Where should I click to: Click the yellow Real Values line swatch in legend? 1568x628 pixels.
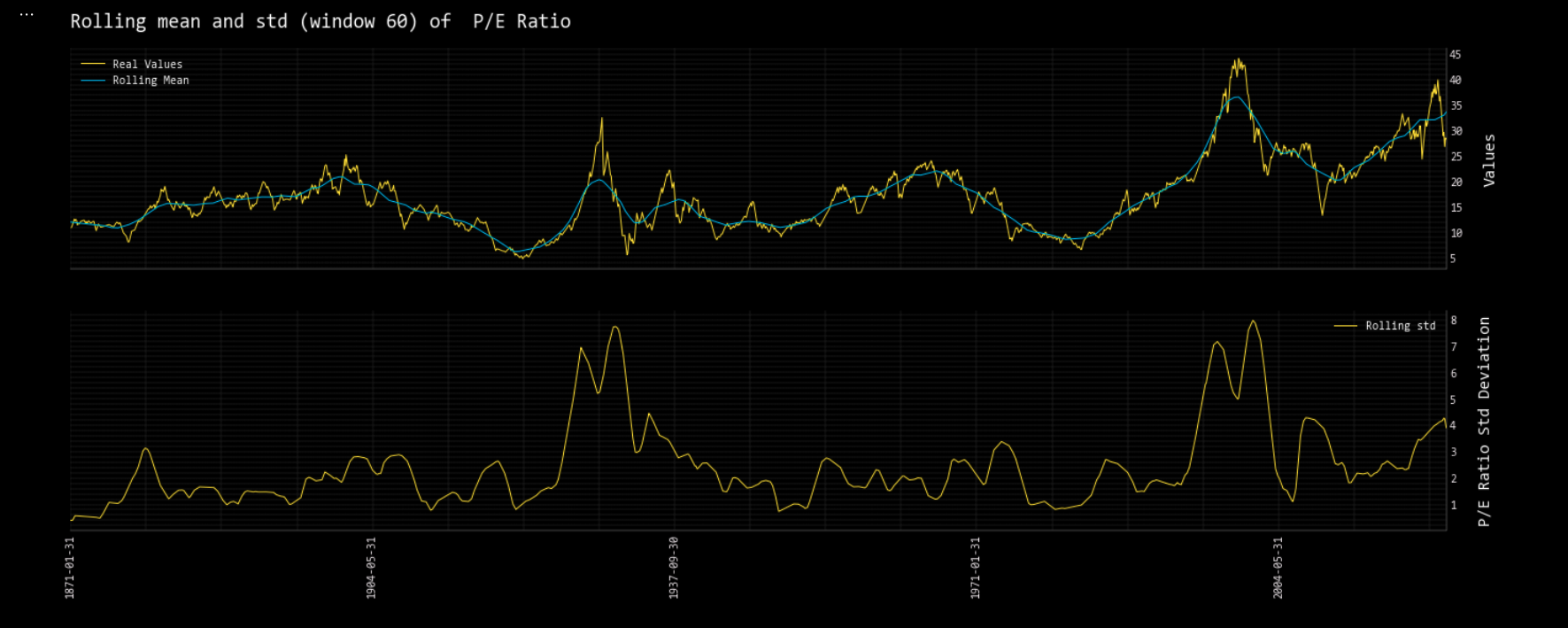(93, 64)
